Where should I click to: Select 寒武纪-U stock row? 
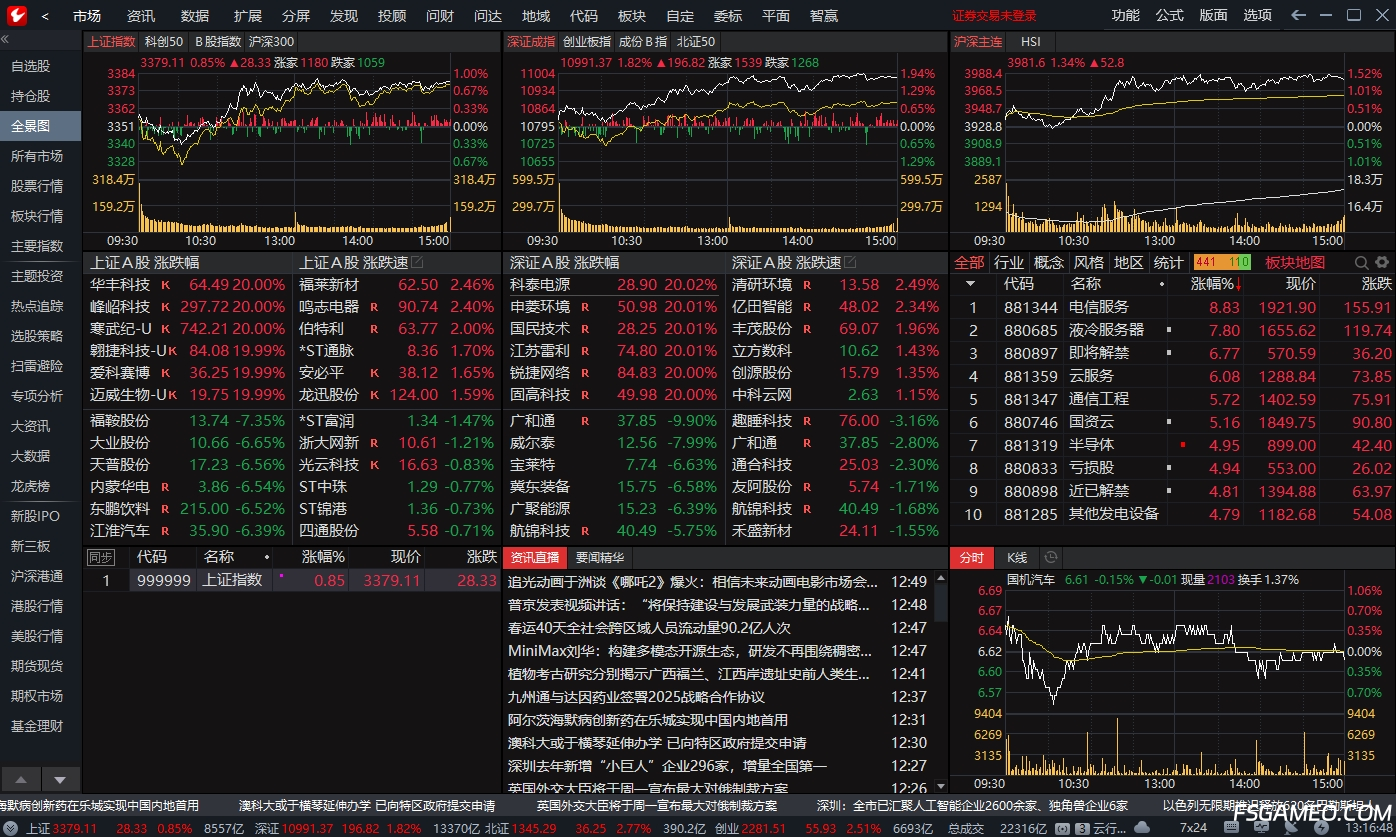[187, 328]
